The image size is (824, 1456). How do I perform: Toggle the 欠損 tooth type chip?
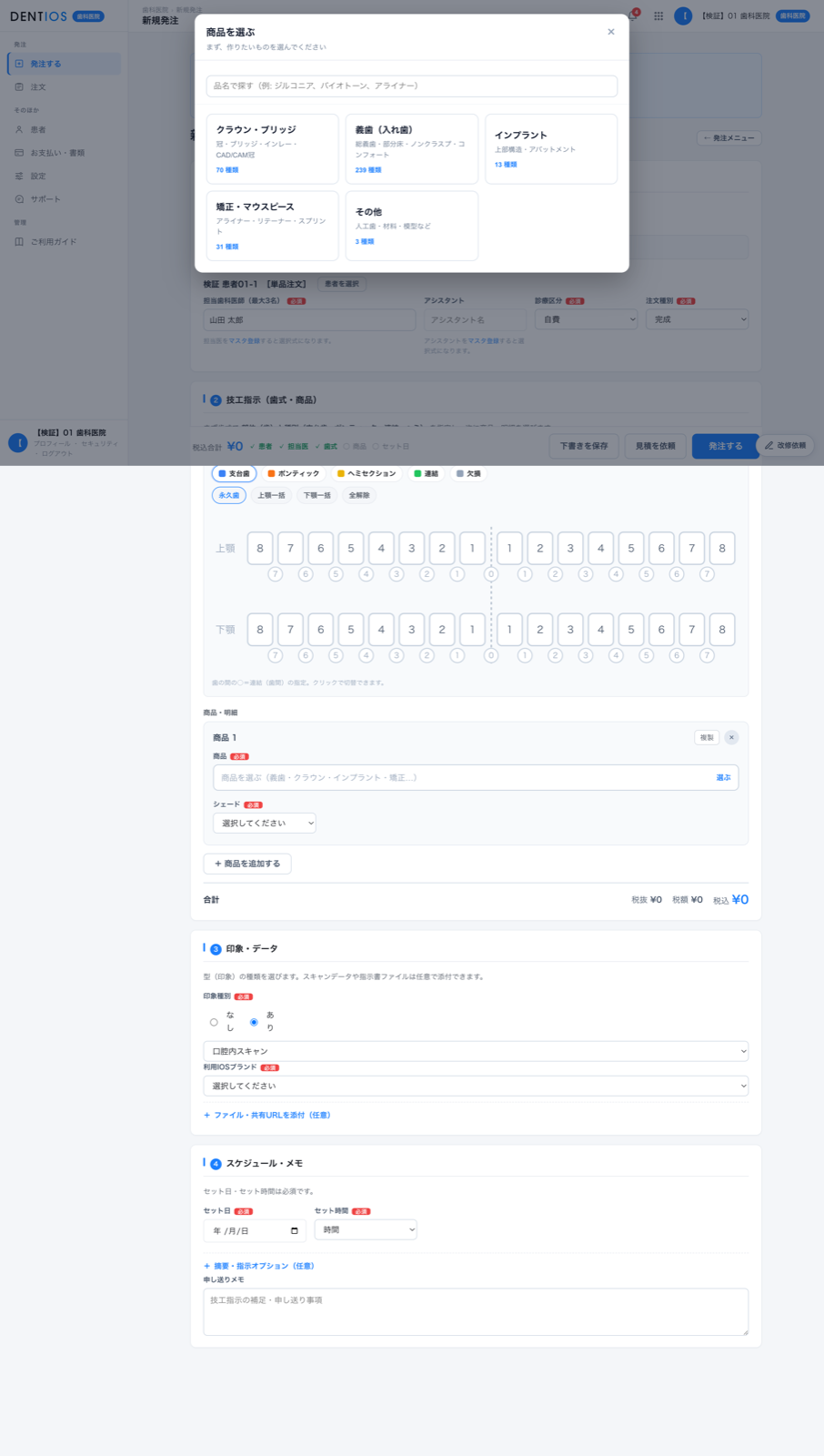pyautogui.click(x=468, y=473)
